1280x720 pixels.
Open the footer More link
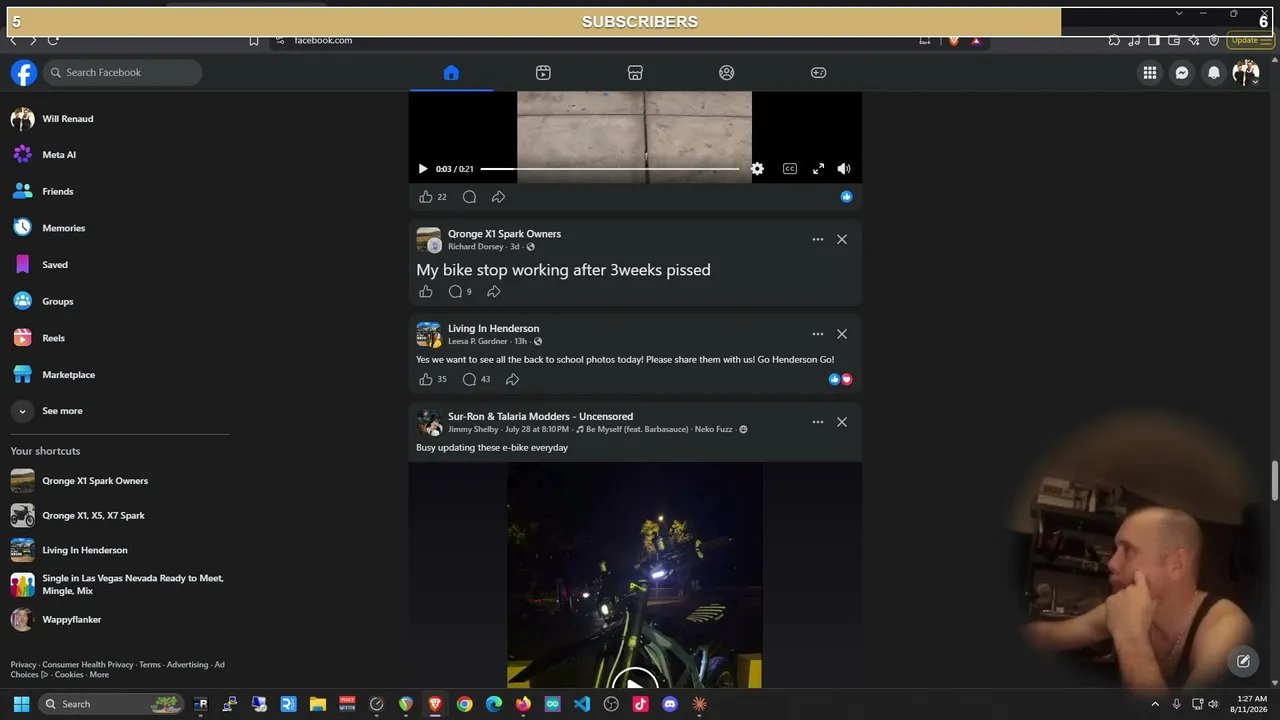[99, 675]
